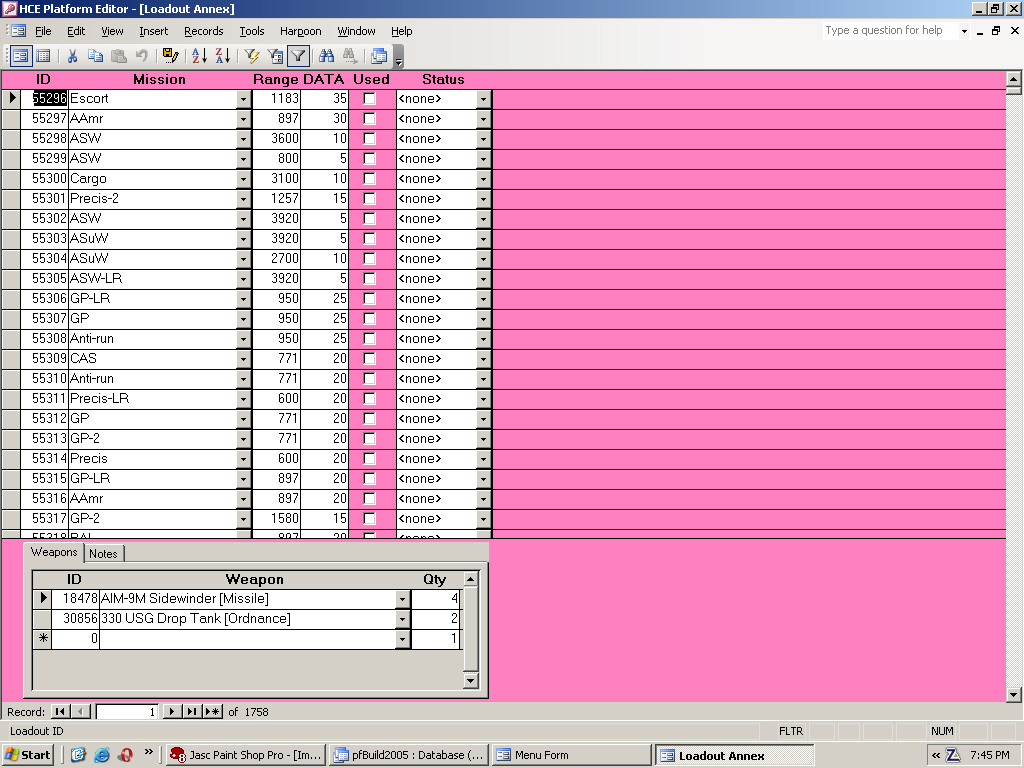Click the Copy toolbar icon
The width and height of the screenshot is (1024, 768).
pyautogui.click(x=96, y=56)
